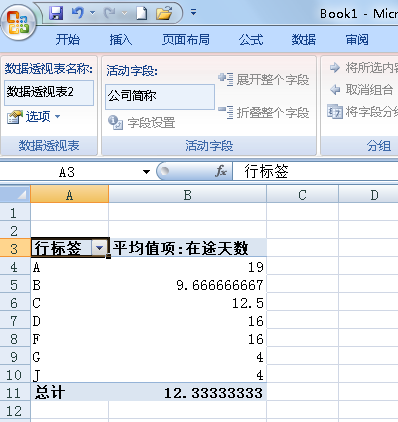
Task: Select row label G in the pivot table
Action: pos(69,357)
